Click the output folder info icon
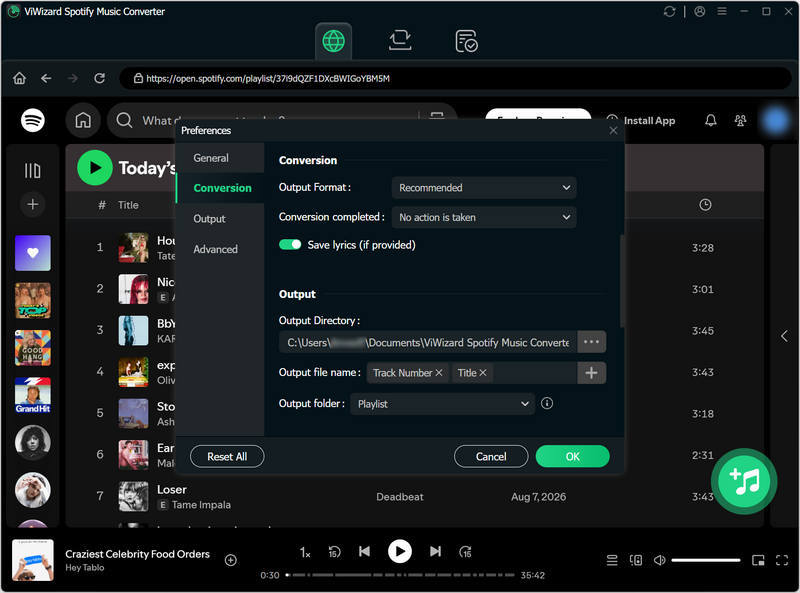This screenshot has height=593, width=800. tap(547, 404)
